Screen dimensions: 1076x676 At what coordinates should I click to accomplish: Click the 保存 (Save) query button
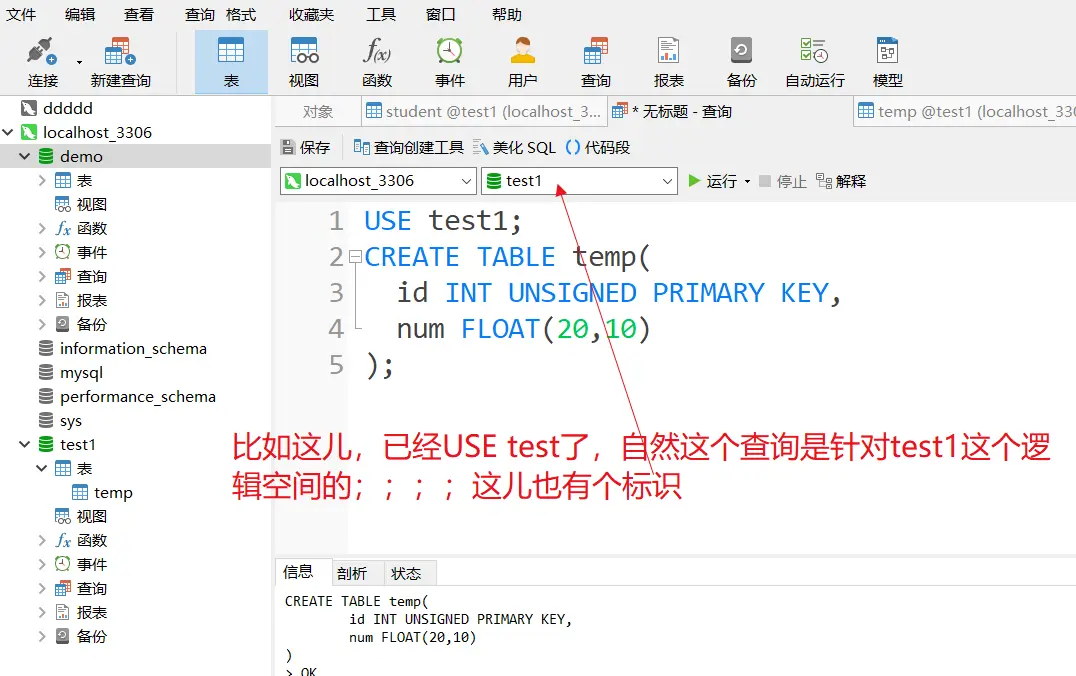(x=306, y=148)
